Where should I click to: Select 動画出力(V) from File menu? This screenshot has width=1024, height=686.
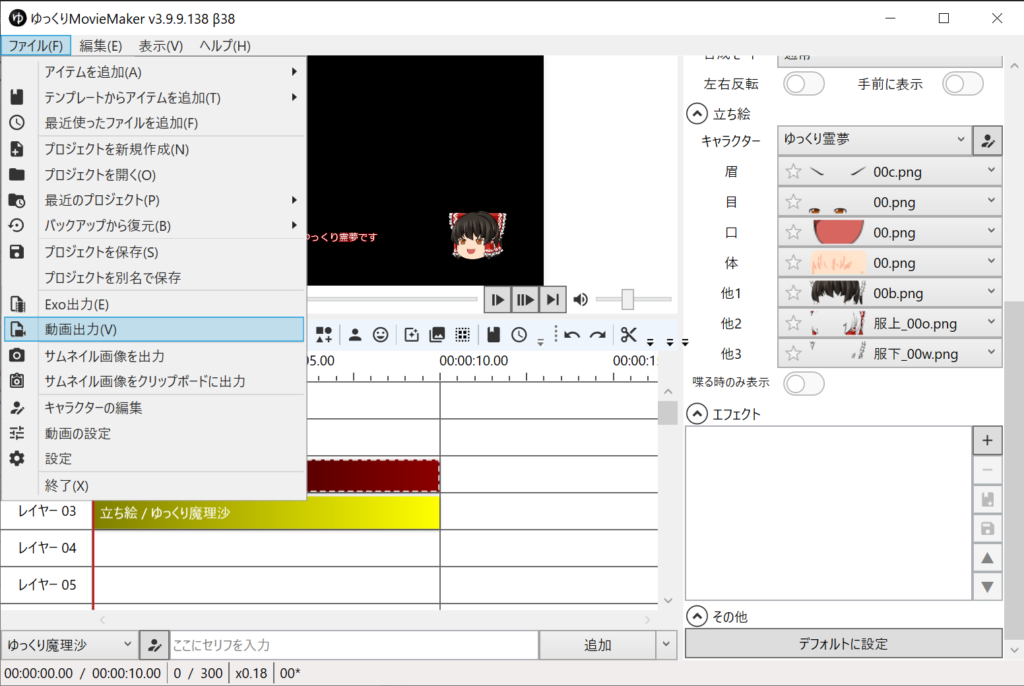point(154,329)
